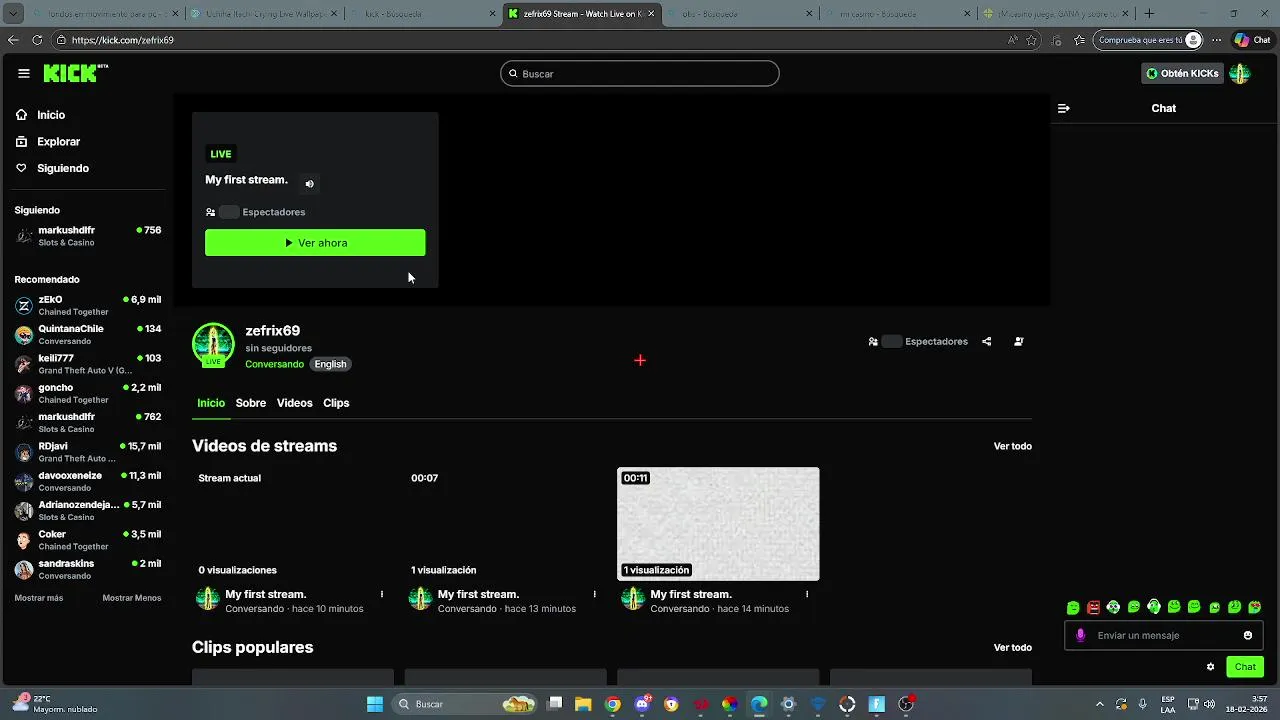This screenshot has width=1280, height=720.
Task: Click Mostrar más in the sidebar
Action: [39, 598]
